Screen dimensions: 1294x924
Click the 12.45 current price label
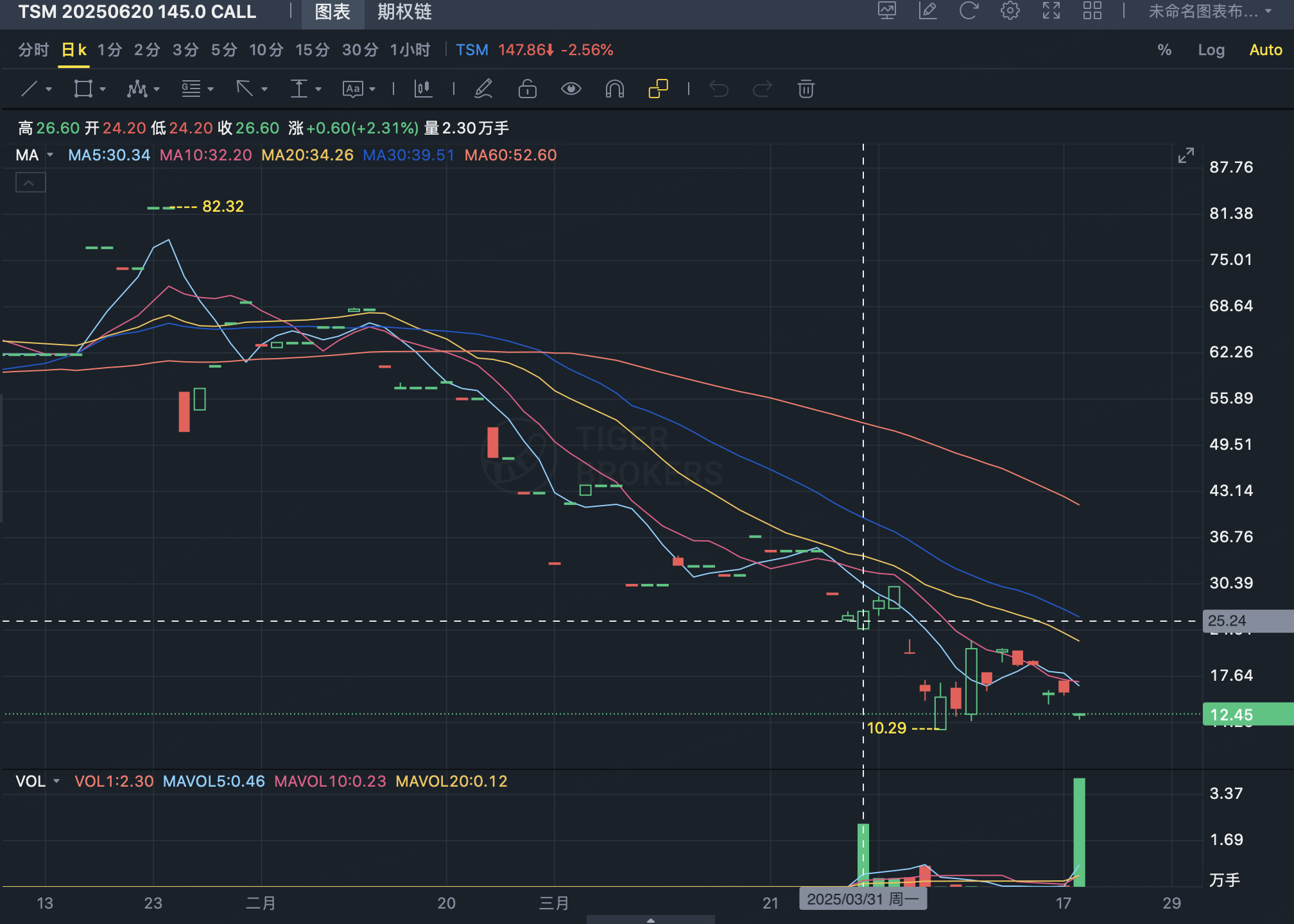click(x=1248, y=714)
